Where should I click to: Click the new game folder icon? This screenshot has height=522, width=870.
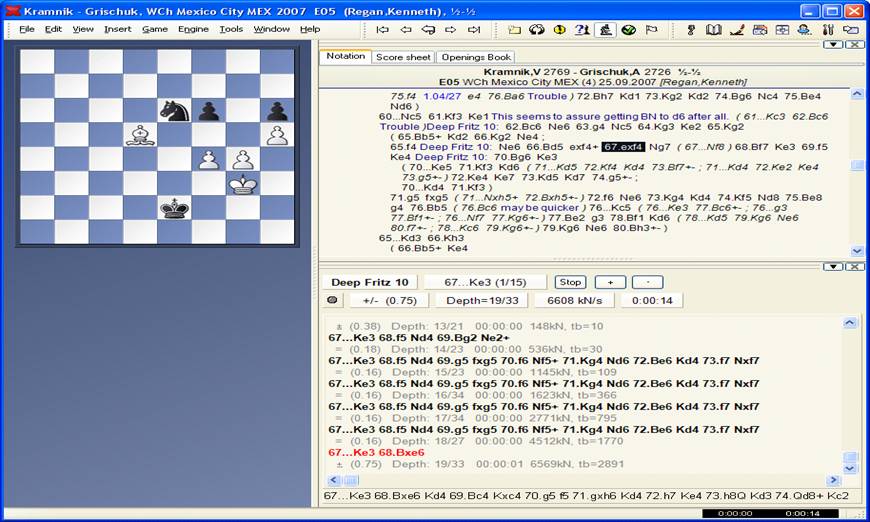click(x=514, y=30)
